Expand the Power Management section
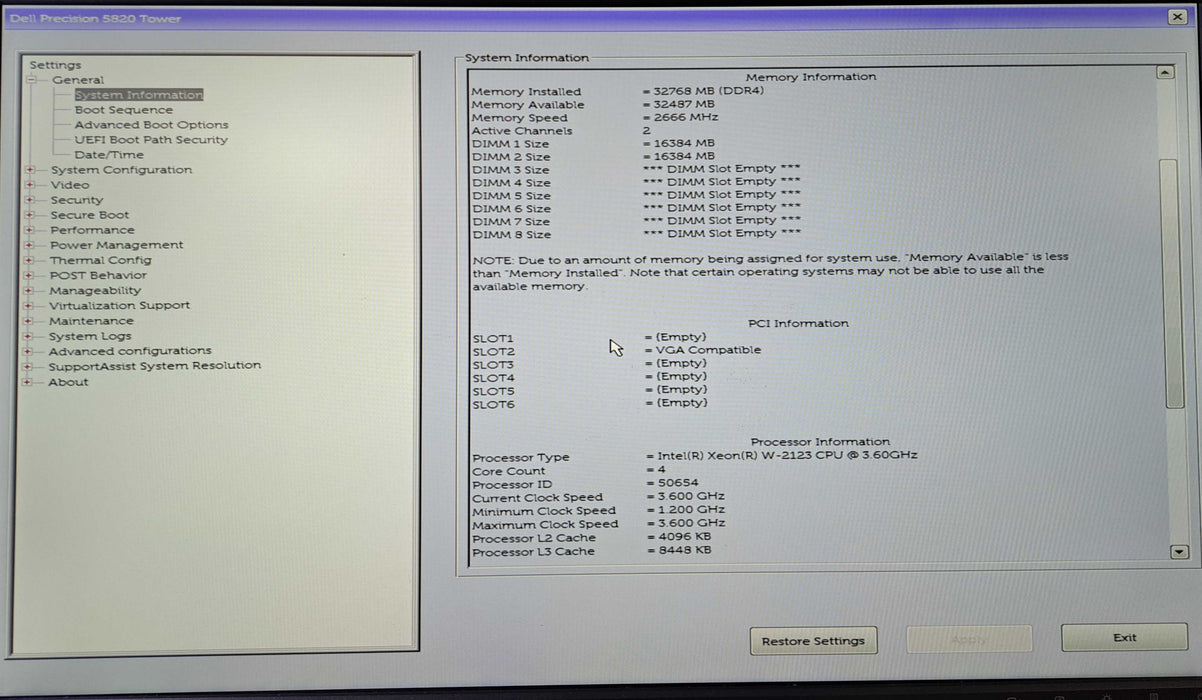 point(31,244)
